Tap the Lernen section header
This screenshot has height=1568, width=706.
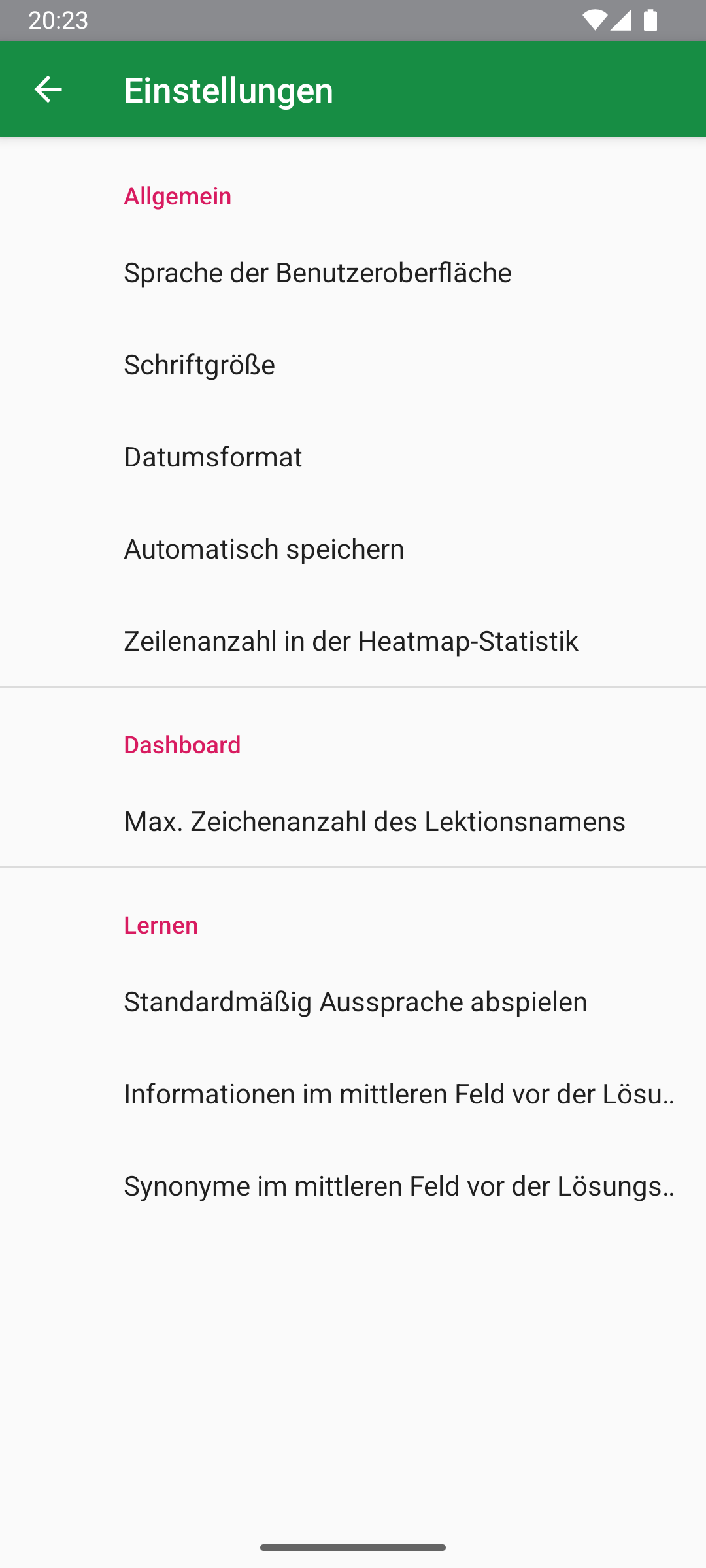(161, 925)
